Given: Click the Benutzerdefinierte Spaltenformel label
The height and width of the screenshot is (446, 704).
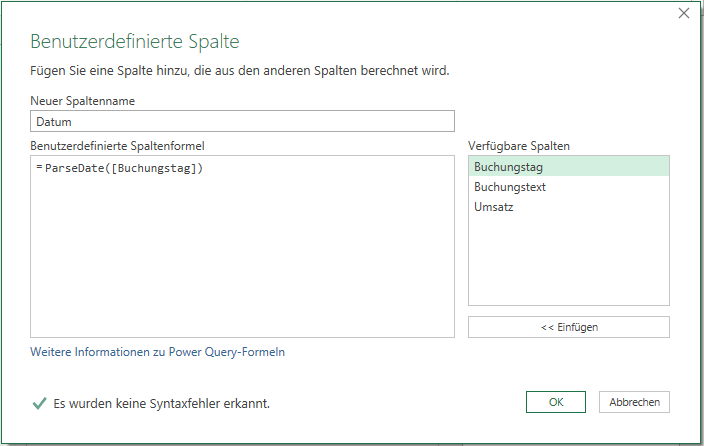Looking at the screenshot, I should pyautogui.click(x=117, y=146).
